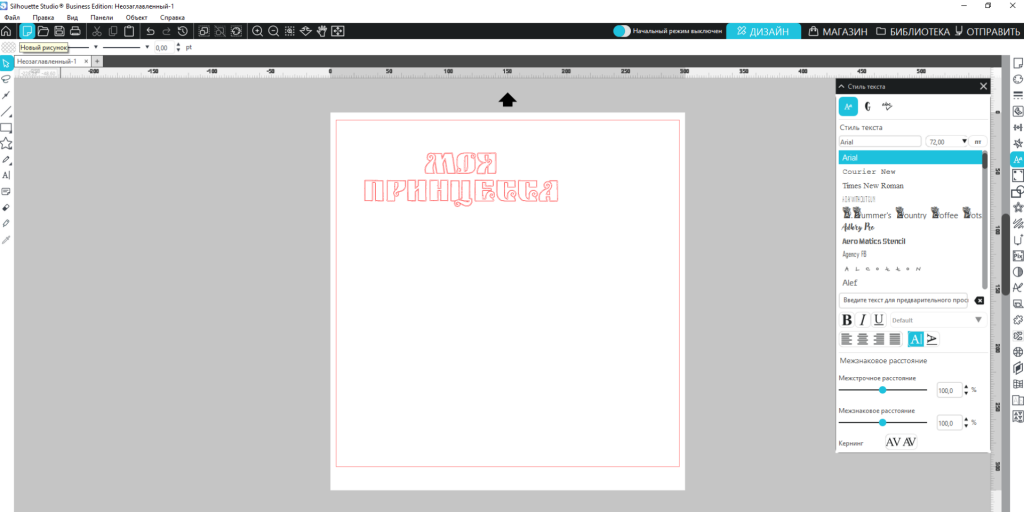Screen dimensions: 1024x512
Task: Toggle Italic text formatting
Action: (863, 319)
